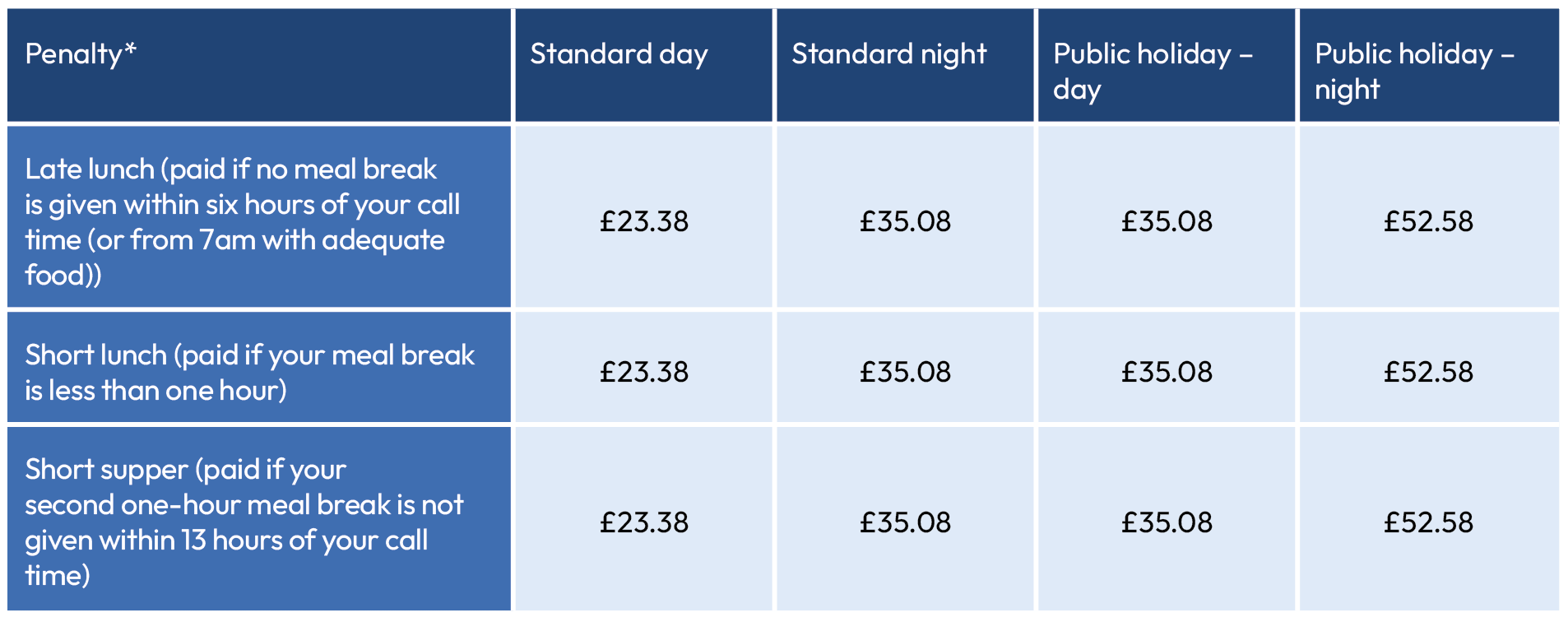Click the Public holiday – night header
The width and height of the screenshot is (1568, 617).
pos(1413,71)
